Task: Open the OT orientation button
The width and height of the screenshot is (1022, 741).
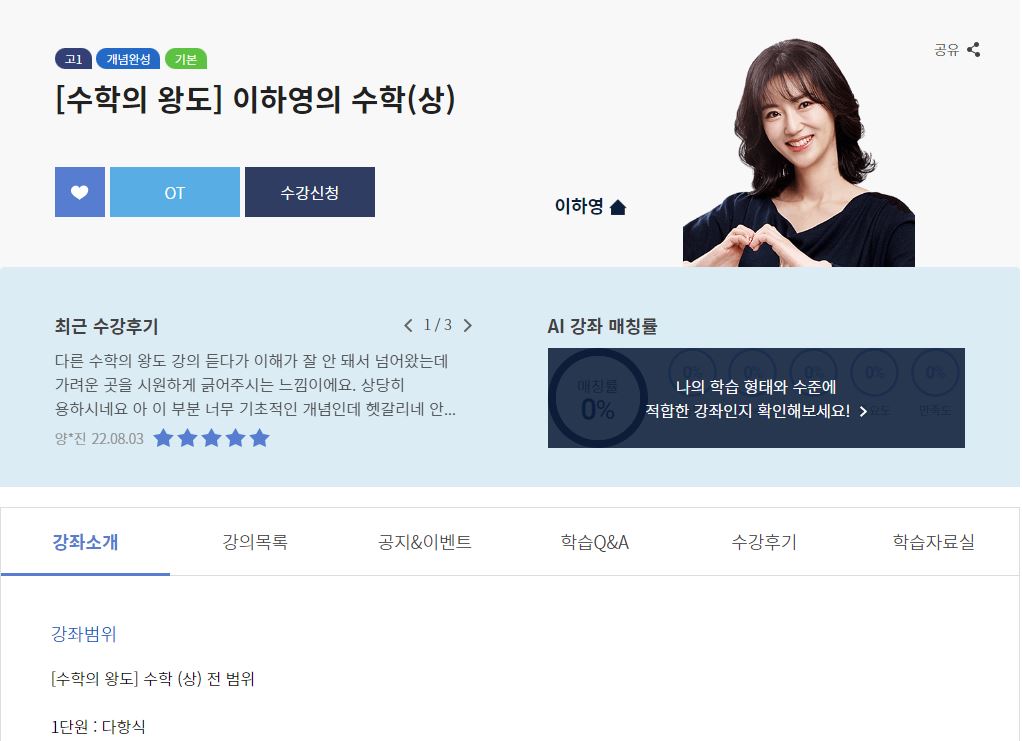Action: (x=175, y=192)
